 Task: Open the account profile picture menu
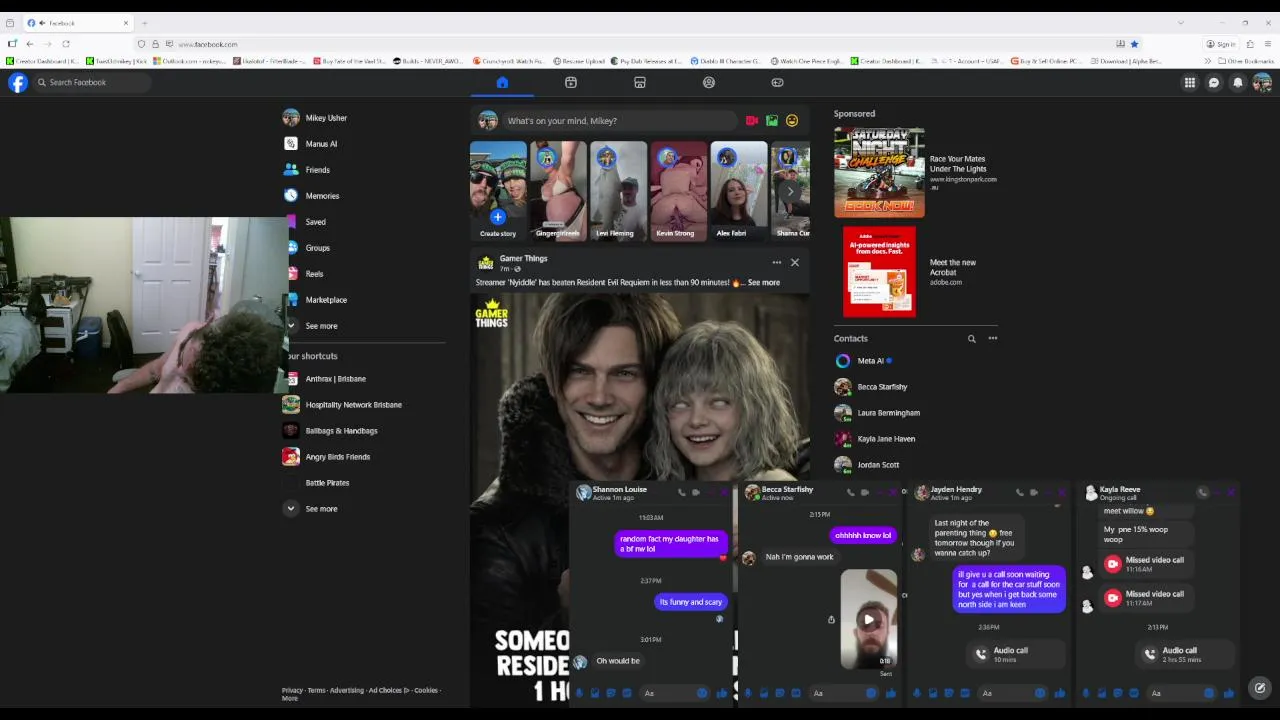coord(1262,83)
